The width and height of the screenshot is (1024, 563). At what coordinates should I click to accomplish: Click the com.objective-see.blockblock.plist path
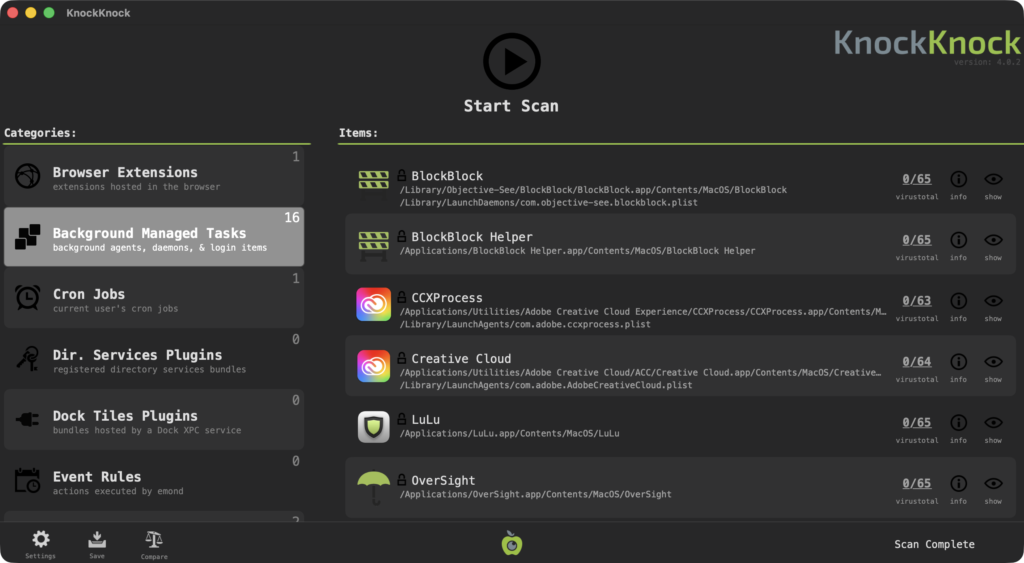coord(548,202)
